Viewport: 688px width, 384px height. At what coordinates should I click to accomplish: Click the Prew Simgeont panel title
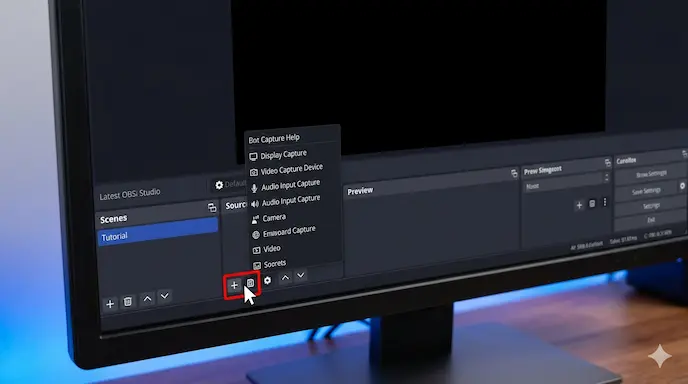[x=542, y=170]
